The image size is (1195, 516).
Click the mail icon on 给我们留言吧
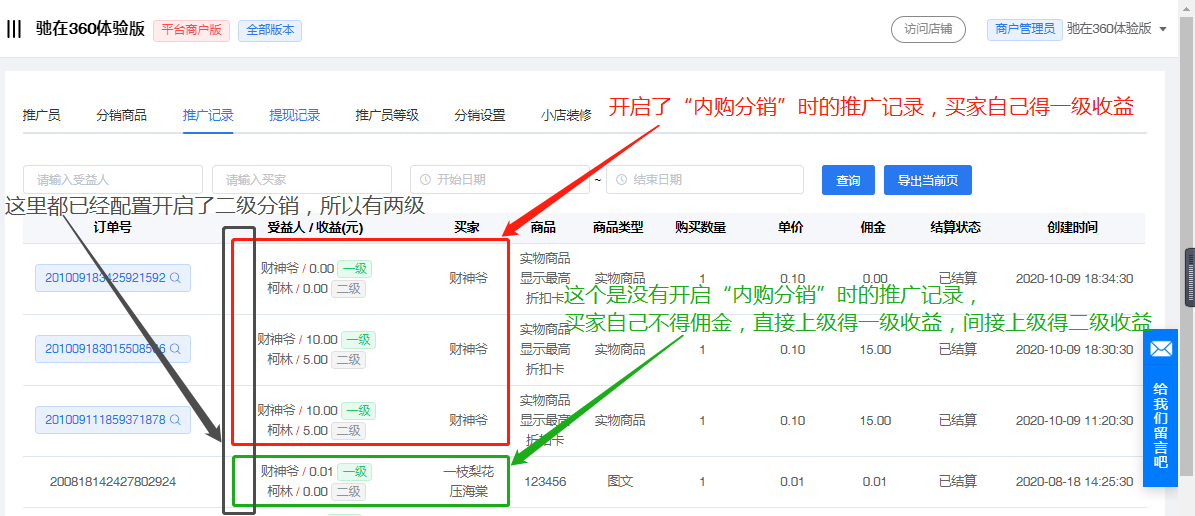tap(1161, 349)
